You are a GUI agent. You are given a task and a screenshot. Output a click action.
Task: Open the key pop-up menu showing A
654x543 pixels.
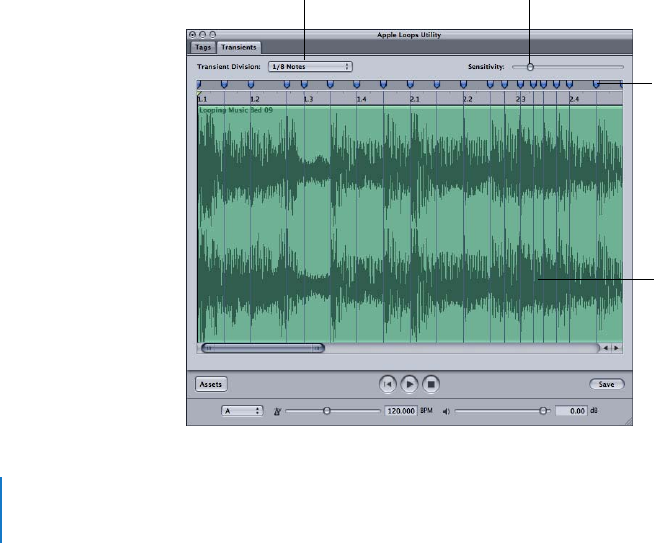coord(242,411)
